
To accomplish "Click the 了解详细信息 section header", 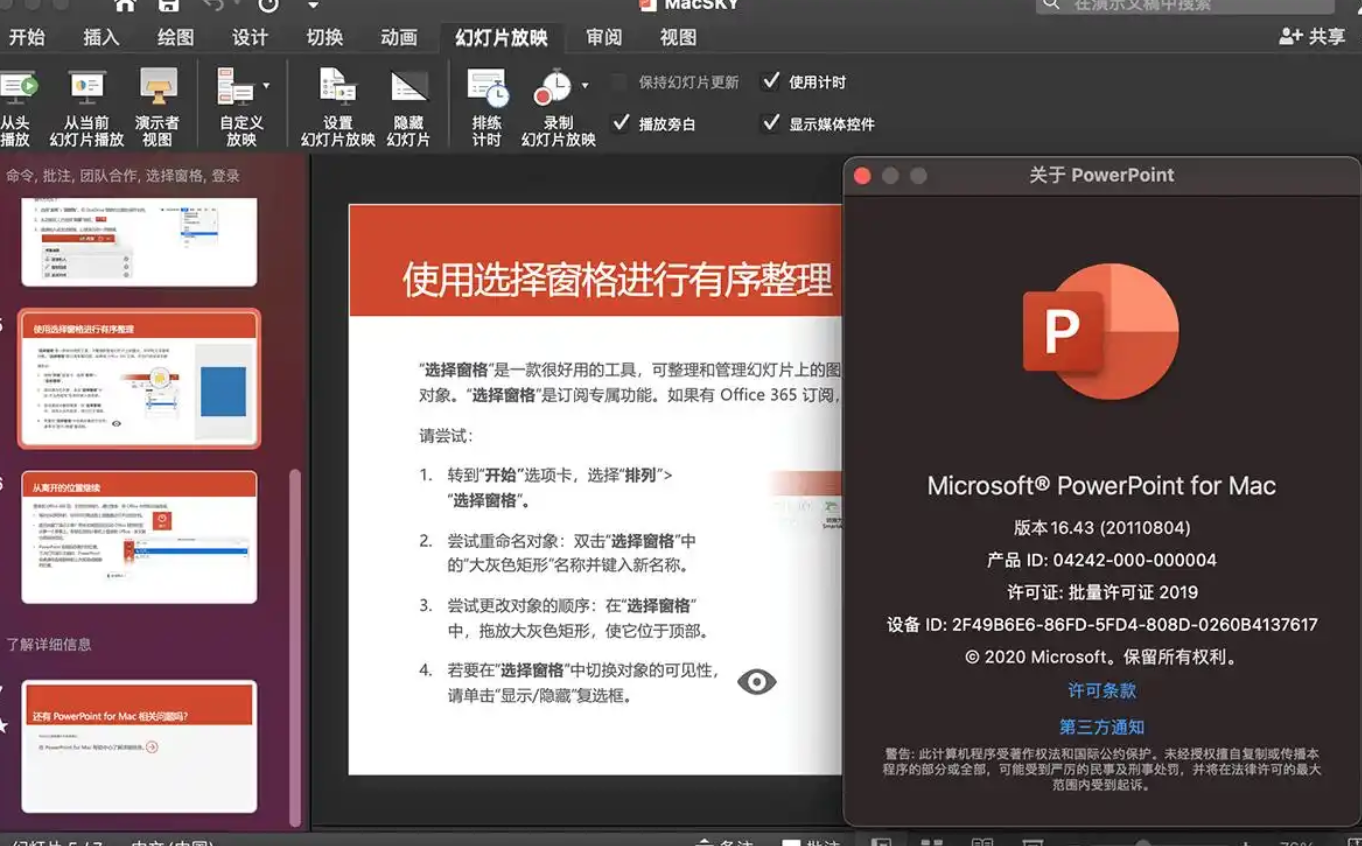I will point(49,644).
